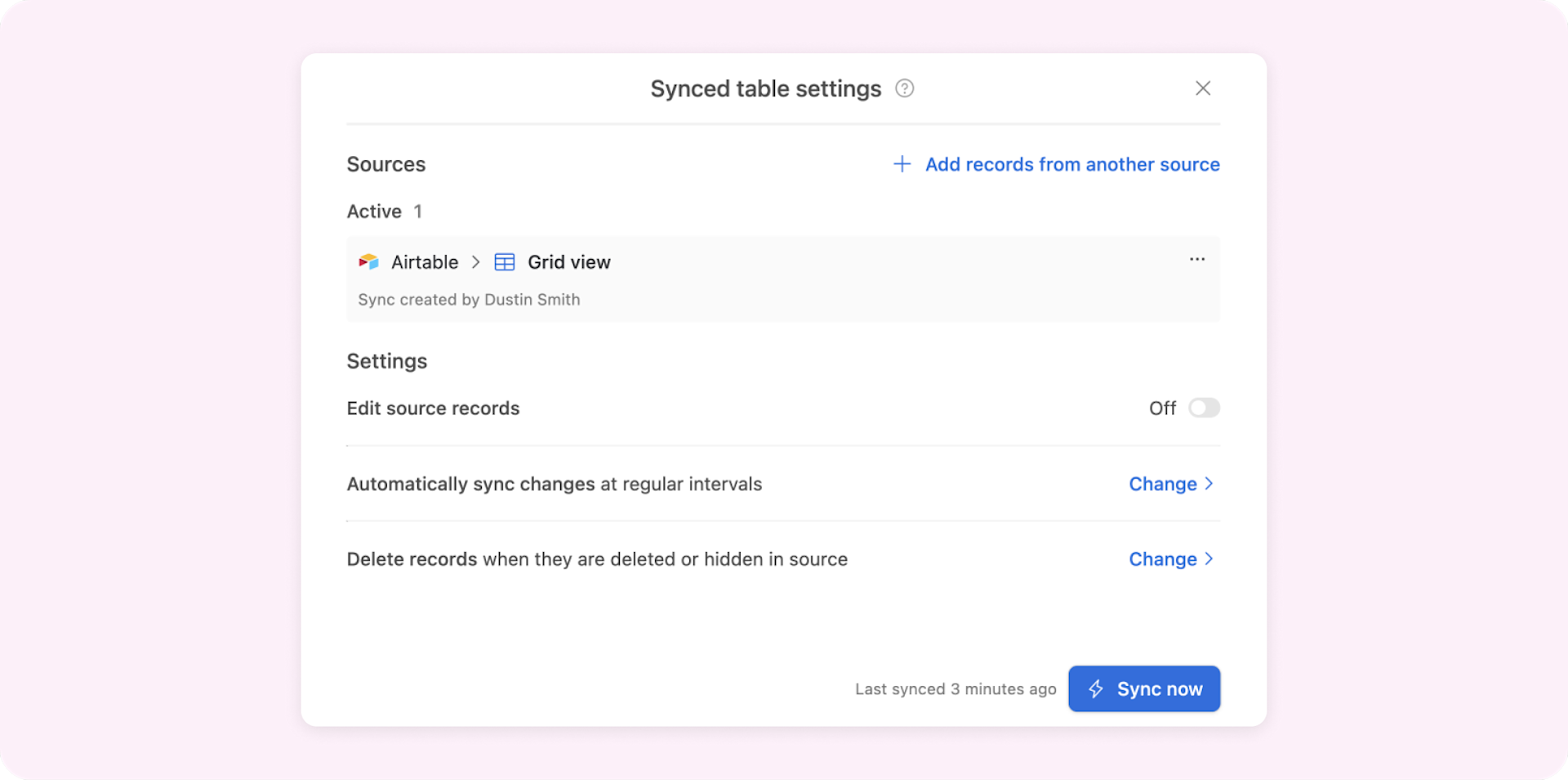Expand chevron next to automatic sync Change
Viewport: 1568px width, 780px height.
(1209, 484)
